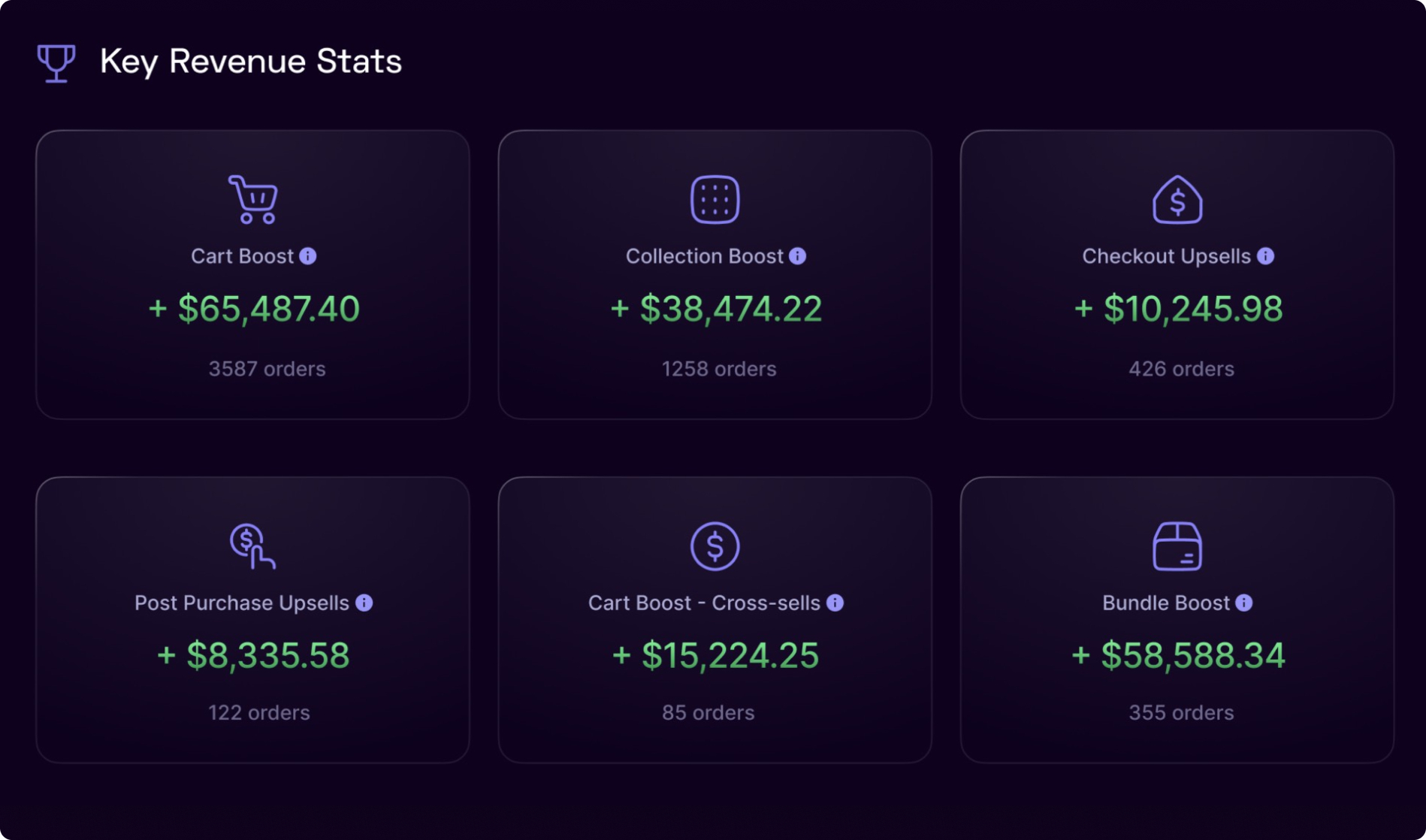This screenshot has height=840, width=1426.
Task: Click the shopping cart icon for Cart Boost
Action: point(253,200)
